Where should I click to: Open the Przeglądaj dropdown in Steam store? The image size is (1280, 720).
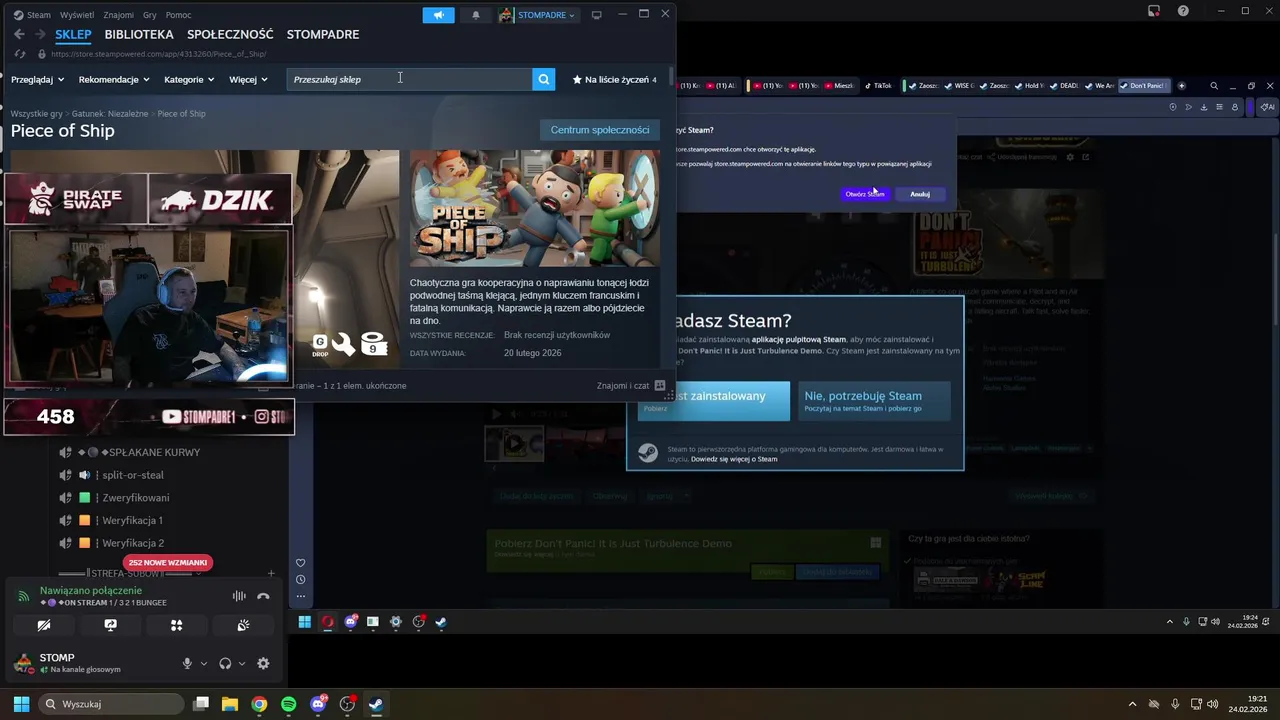click(37, 79)
